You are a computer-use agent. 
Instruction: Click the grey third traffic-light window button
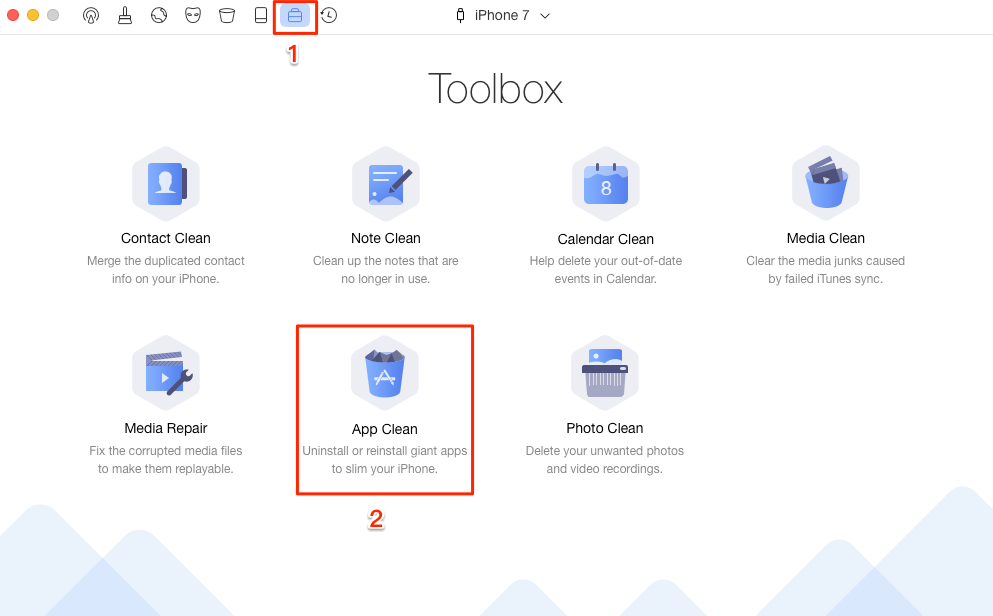click(x=53, y=15)
